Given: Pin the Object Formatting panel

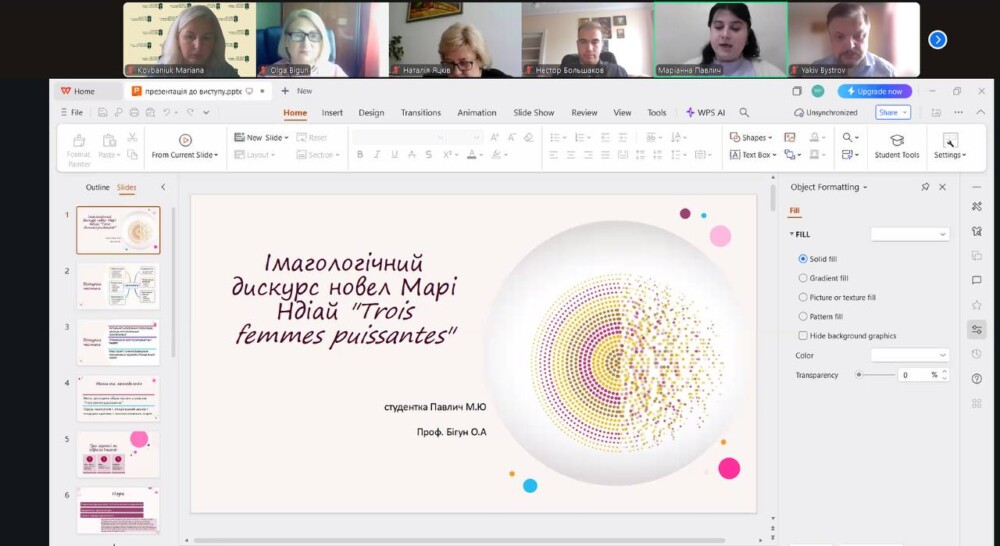Looking at the screenshot, I should (925, 187).
